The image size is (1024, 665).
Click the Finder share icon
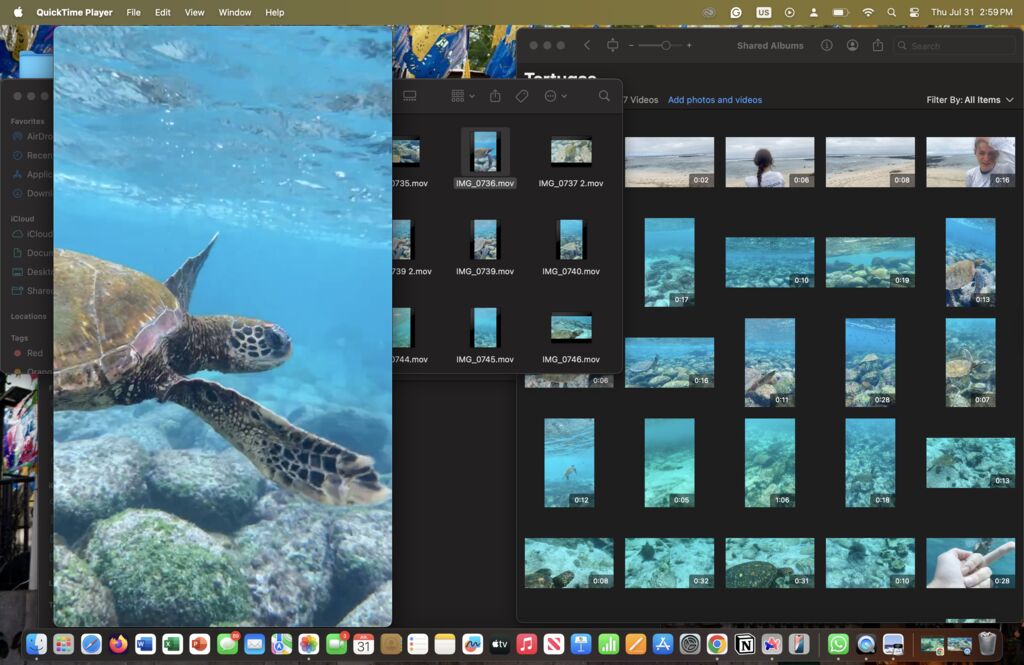[x=495, y=96]
